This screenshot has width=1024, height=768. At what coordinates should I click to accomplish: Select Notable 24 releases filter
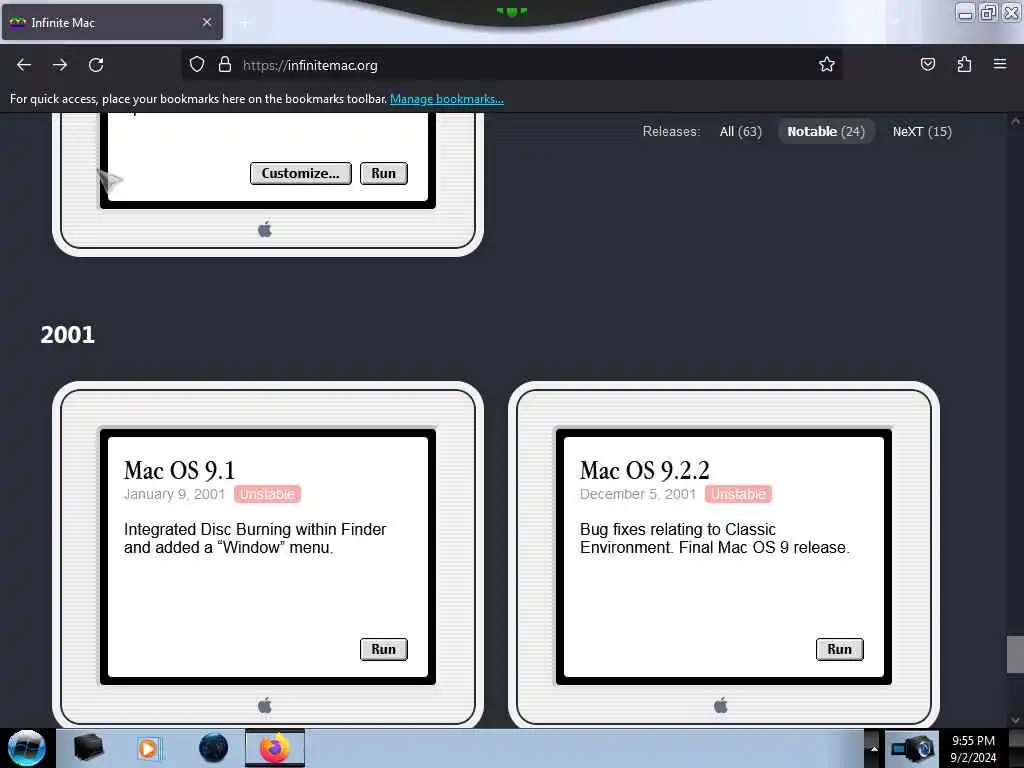826,131
